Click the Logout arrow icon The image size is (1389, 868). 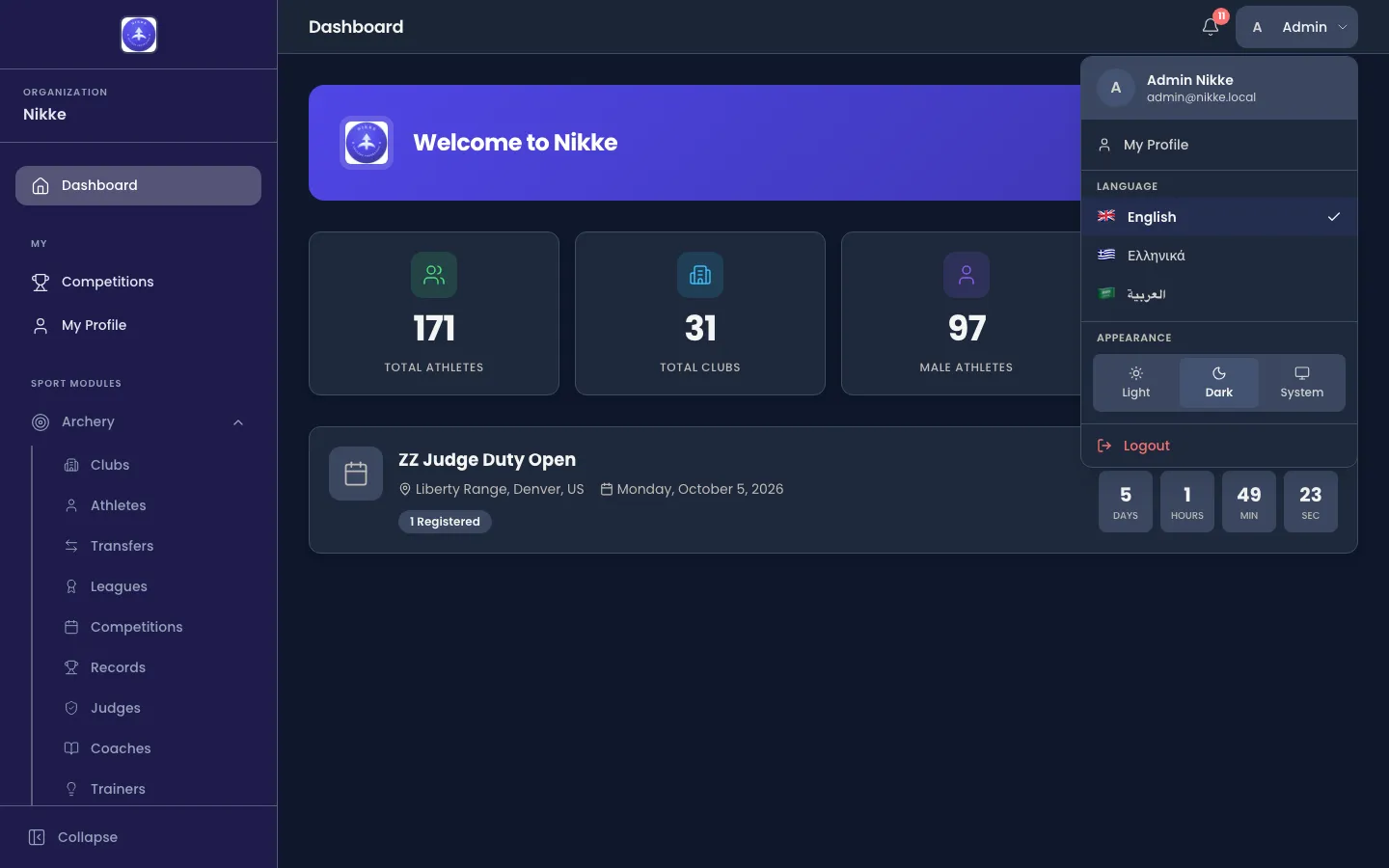point(1104,446)
